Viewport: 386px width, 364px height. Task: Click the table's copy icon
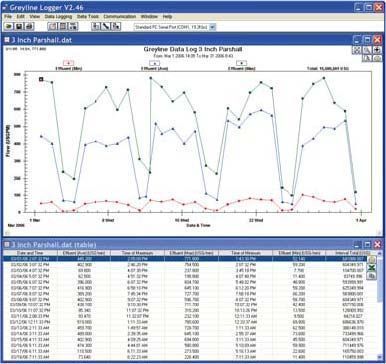[x=372, y=276]
